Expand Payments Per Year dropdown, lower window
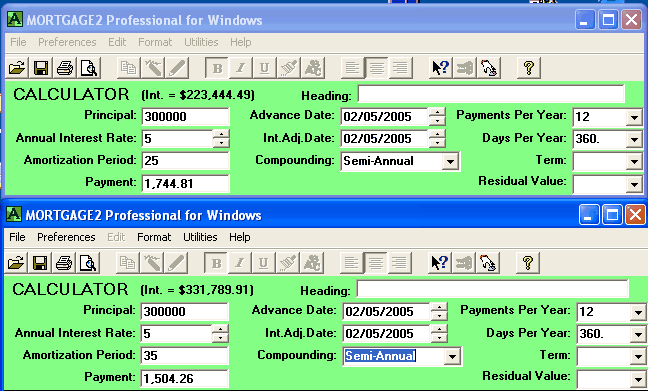 (x=638, y=312)
